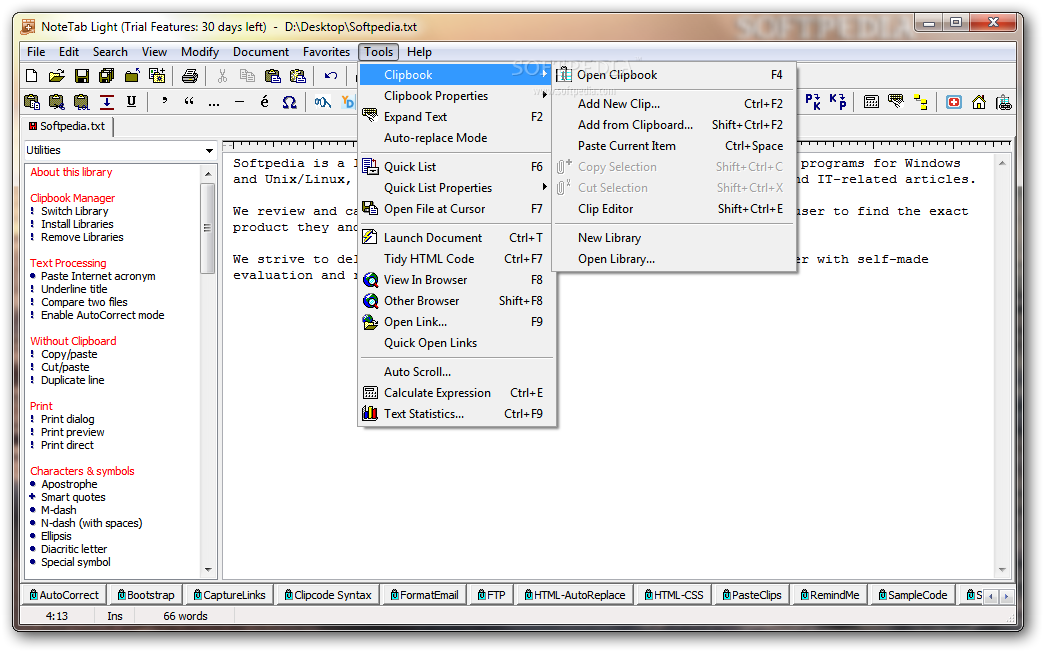Click the smart quotes icon
Screen dimensions: 1044x652
point(189,102)
